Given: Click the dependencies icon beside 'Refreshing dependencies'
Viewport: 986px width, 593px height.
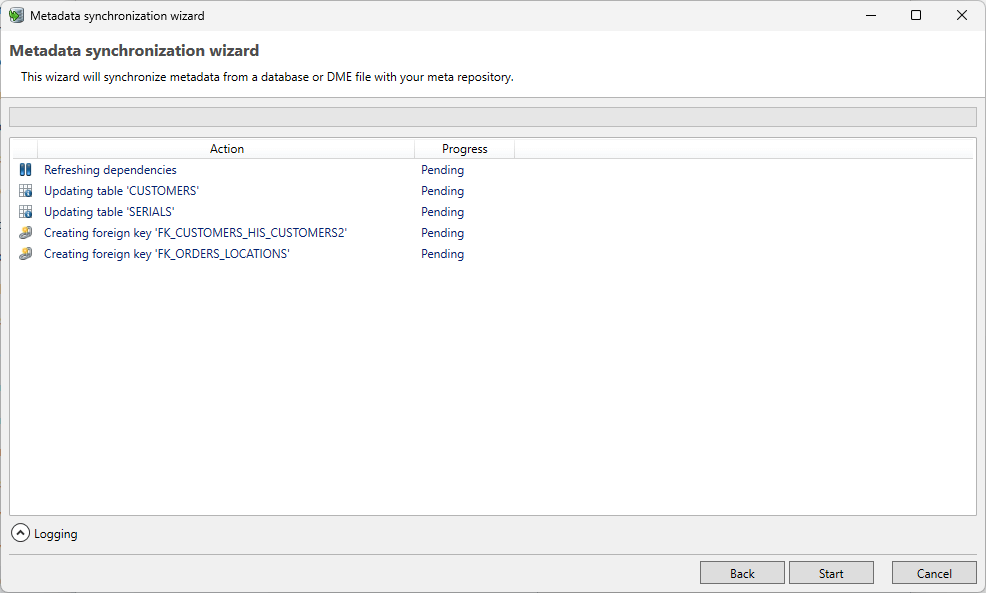Looking at the screenshot, I should pyautogui.click(x=25, y=169).
